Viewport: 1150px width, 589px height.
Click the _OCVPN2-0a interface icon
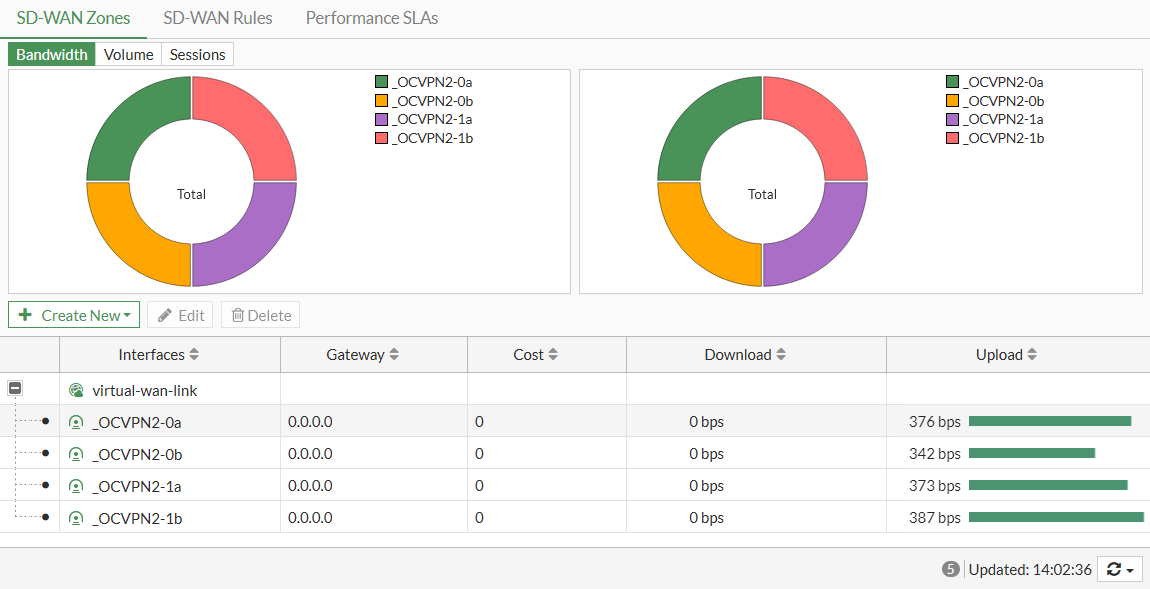(76, 422)
